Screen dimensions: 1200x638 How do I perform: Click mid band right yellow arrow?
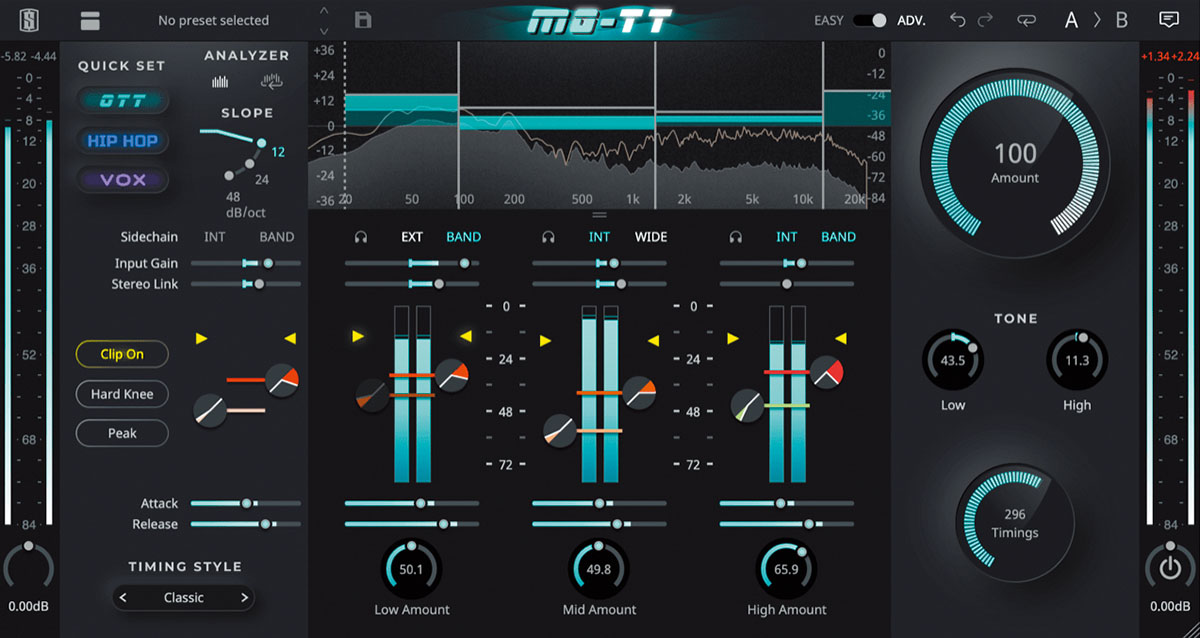click(x=653, y=341)
